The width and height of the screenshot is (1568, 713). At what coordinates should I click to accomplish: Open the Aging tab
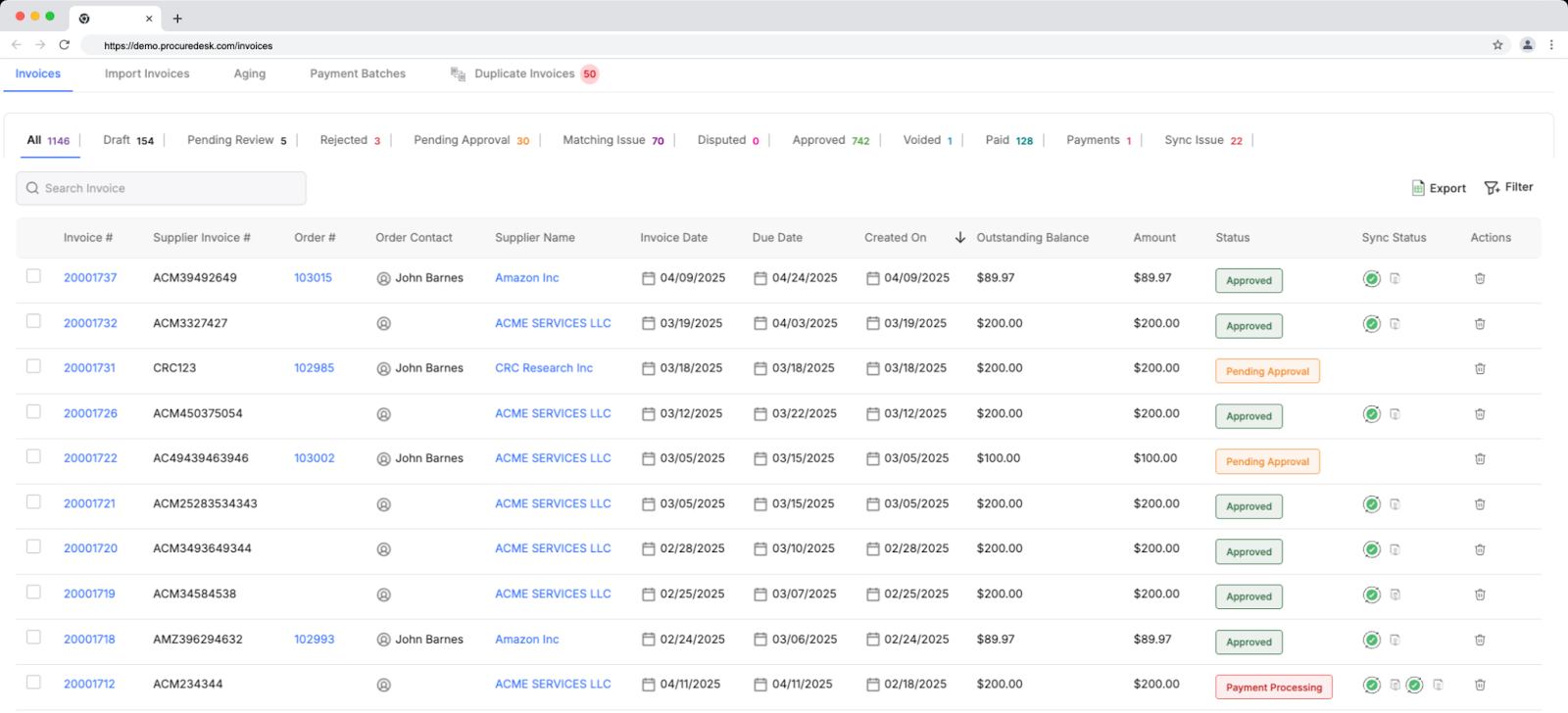(250, 73)
